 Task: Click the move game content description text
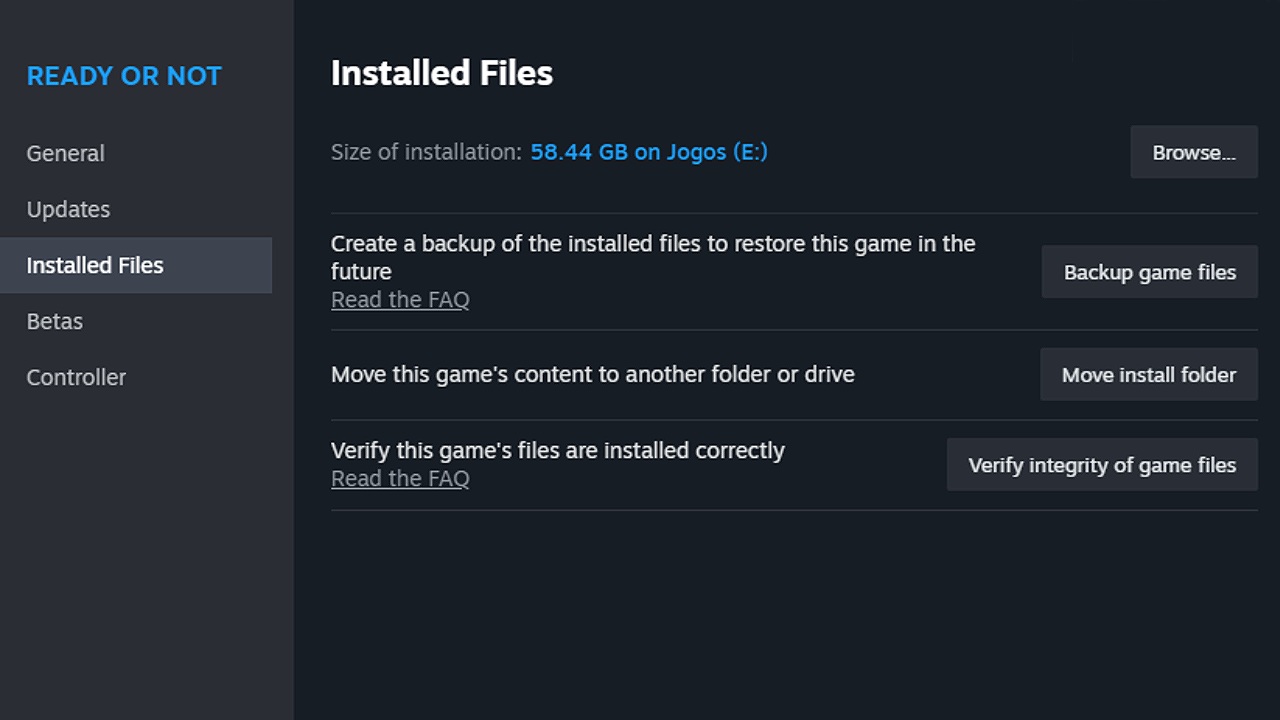pyautogui.click(x=592, y=374)
